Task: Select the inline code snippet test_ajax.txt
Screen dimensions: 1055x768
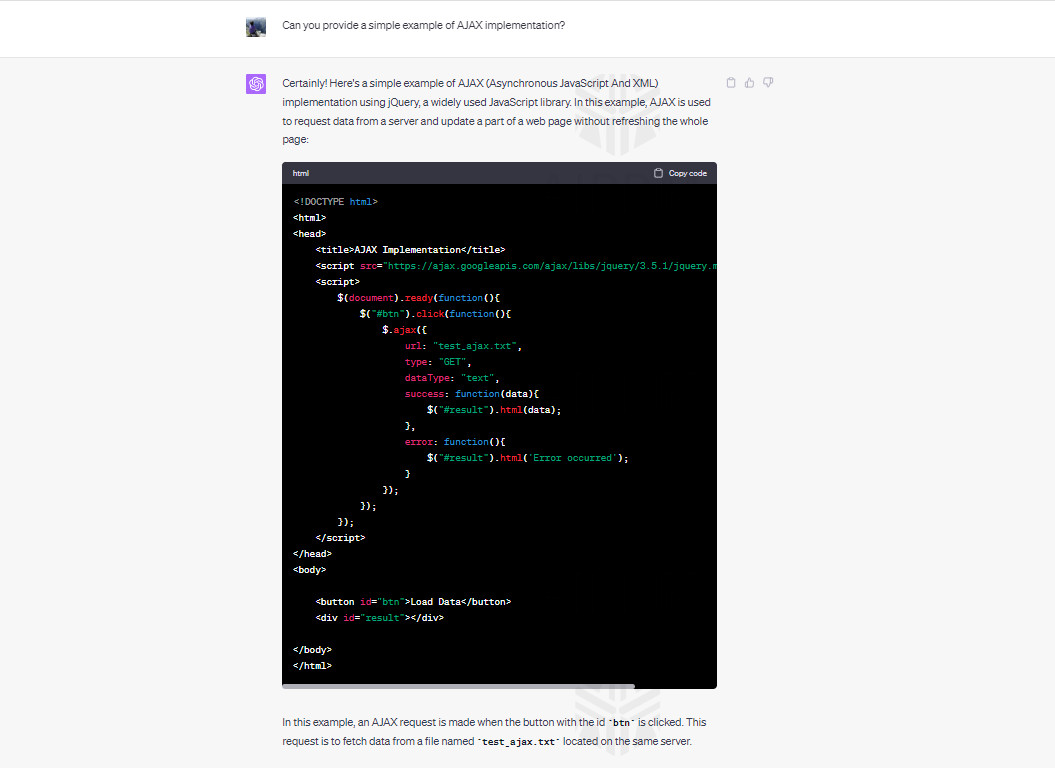Action: (x=518, y=741)
